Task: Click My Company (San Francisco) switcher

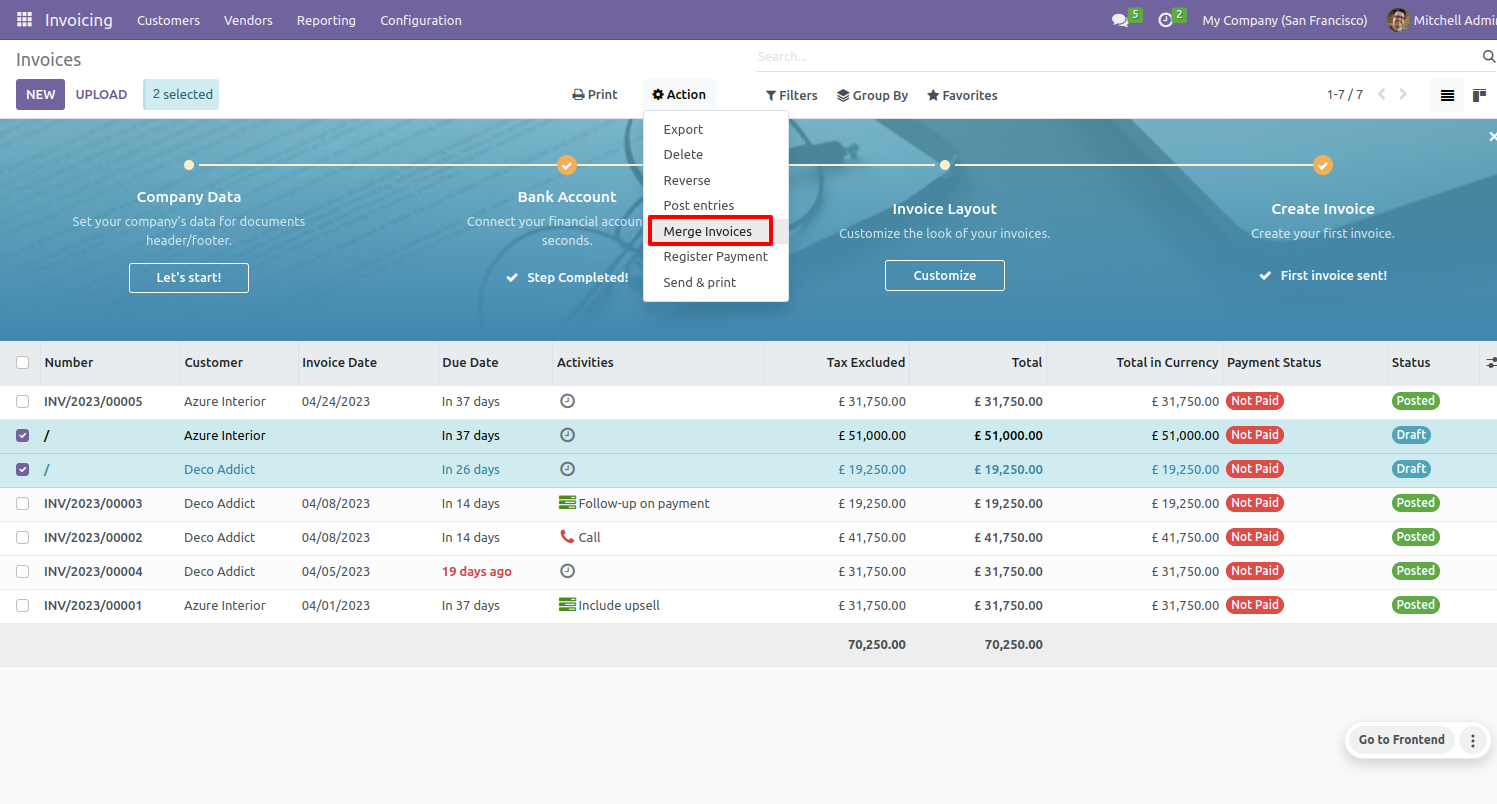Action: (1285, 20)
